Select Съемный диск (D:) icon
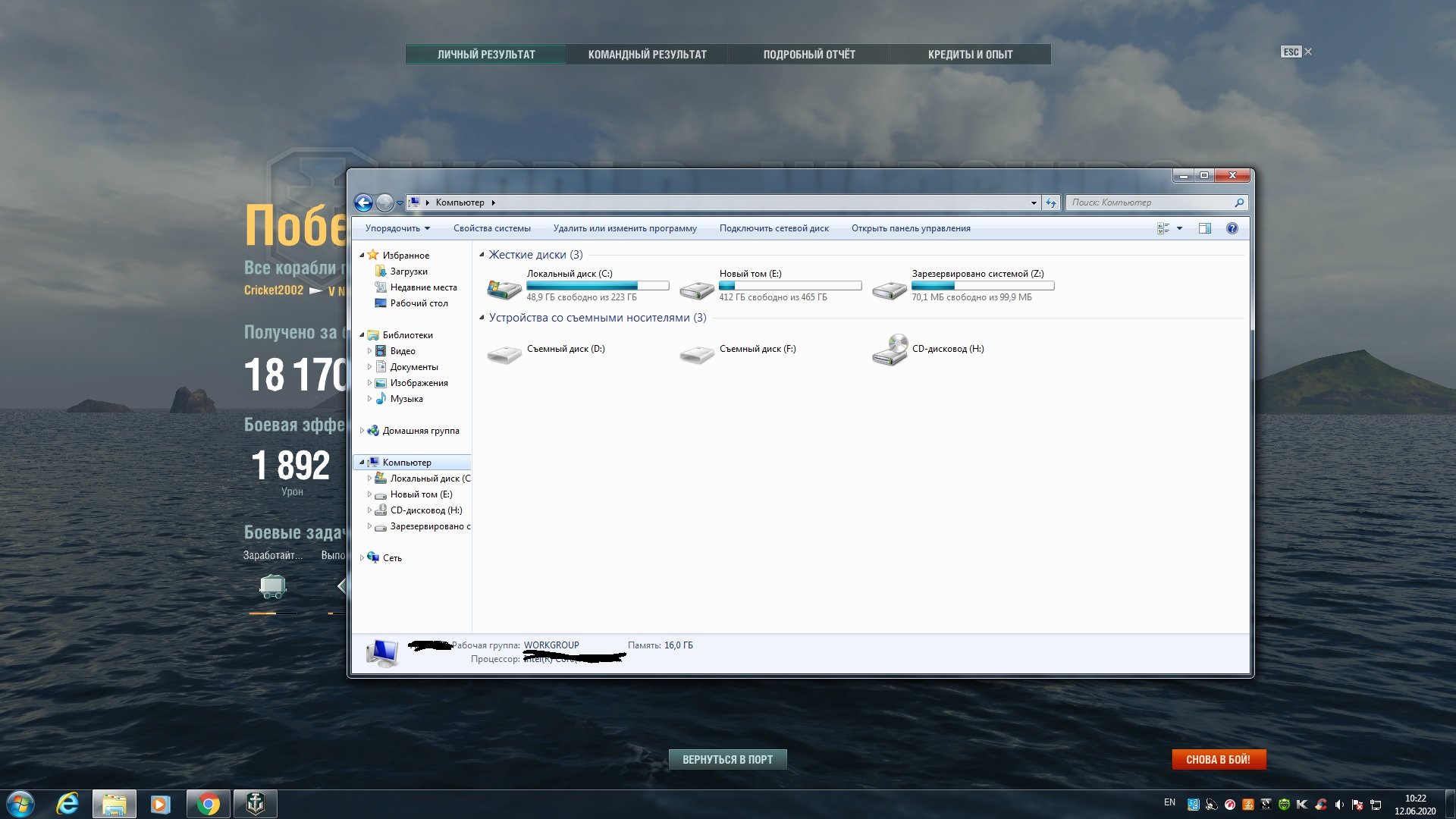Viewport: 1456px width, 819px height. tap(504, 353)
